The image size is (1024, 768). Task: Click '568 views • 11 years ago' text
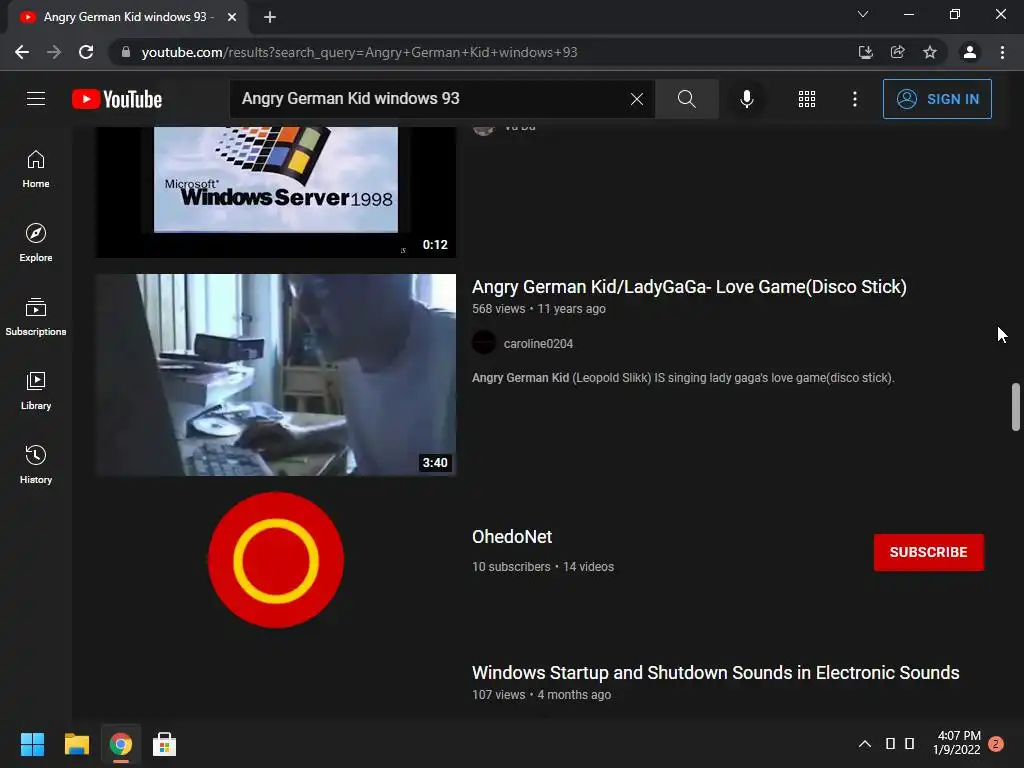pyautogui.click(x=539, y=309)
